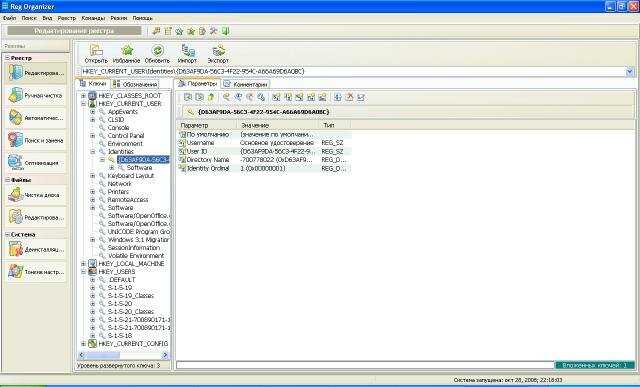Open Поиск и замена in the sidebar

tap(36, 140)
